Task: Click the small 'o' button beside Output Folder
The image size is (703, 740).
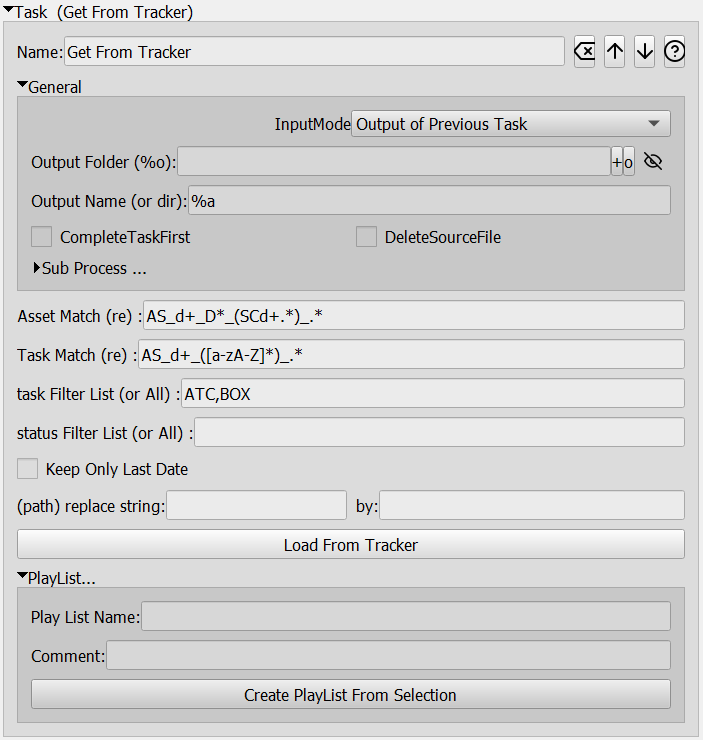Action: [x=629, y=162]
